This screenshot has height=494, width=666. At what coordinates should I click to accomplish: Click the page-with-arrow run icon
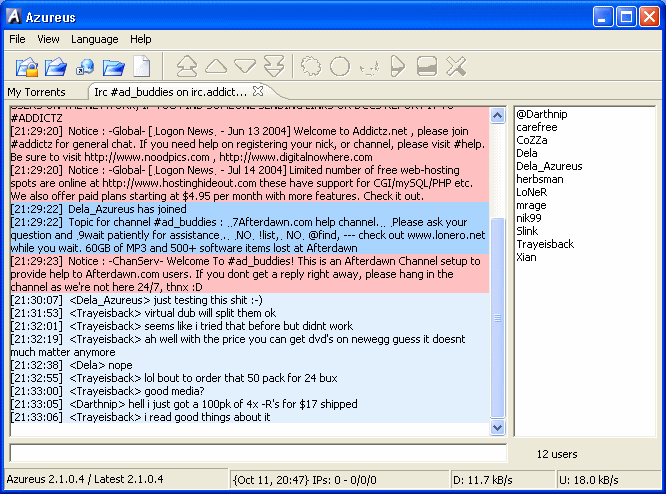[398, 66]
